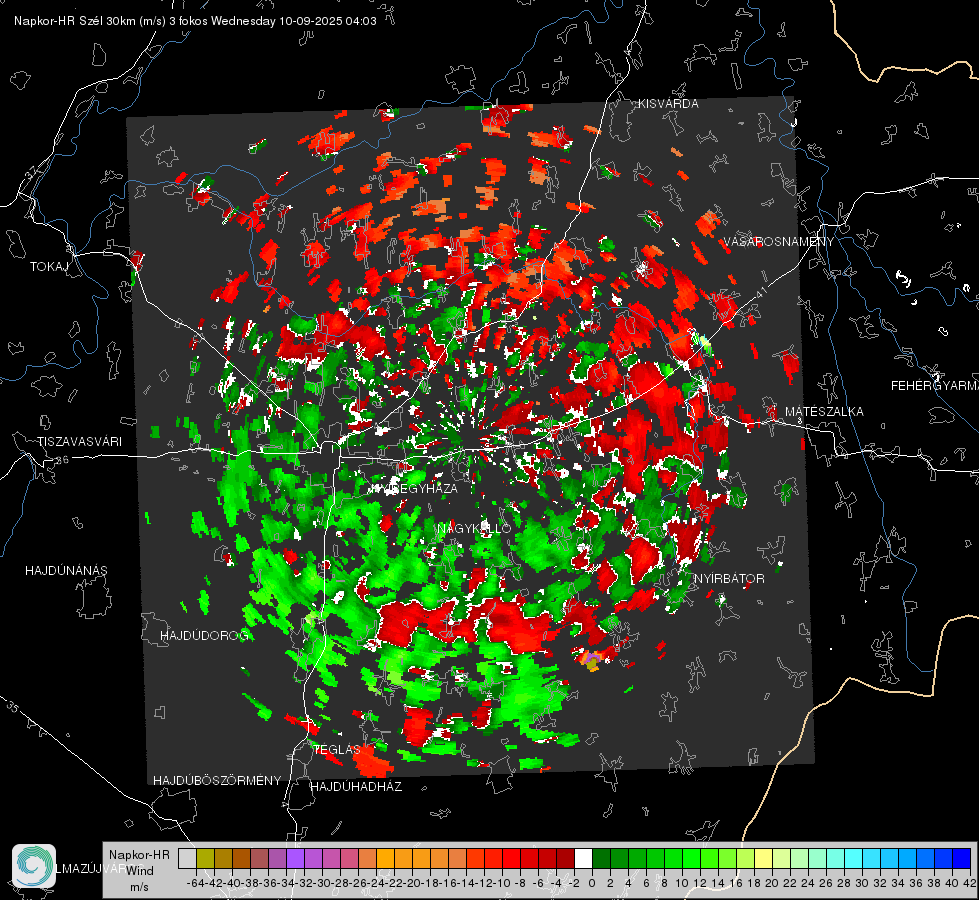Click the legend value label 42
The height and width of the screenshot is (900, 979).
pos(970,883)
